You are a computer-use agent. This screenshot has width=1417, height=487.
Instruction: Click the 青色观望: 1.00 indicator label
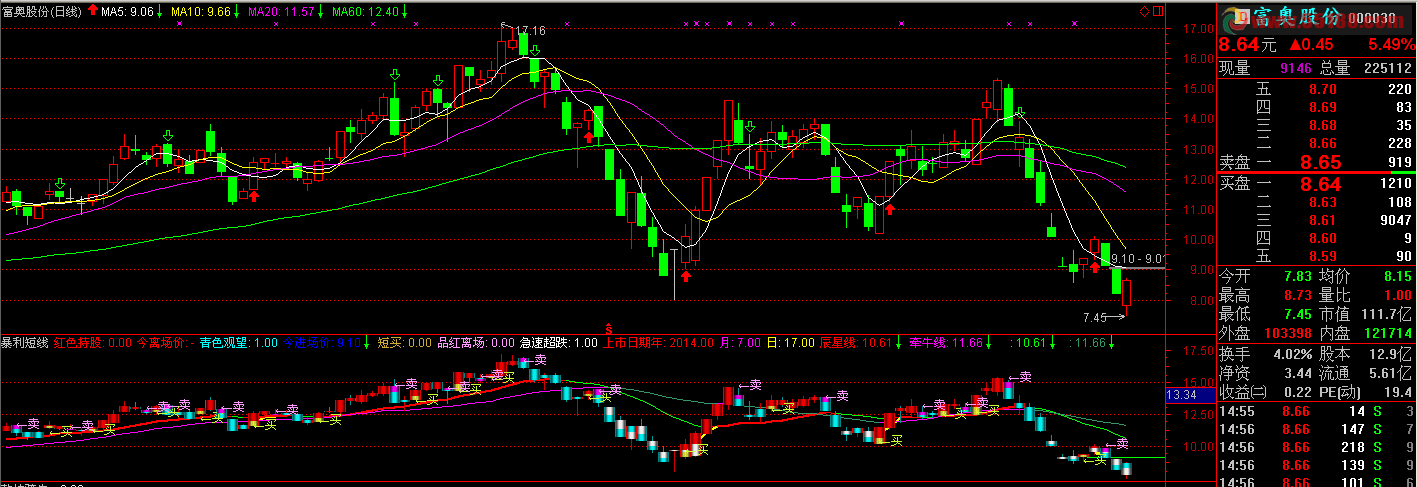pyautogui.click(x=239, y=342)
